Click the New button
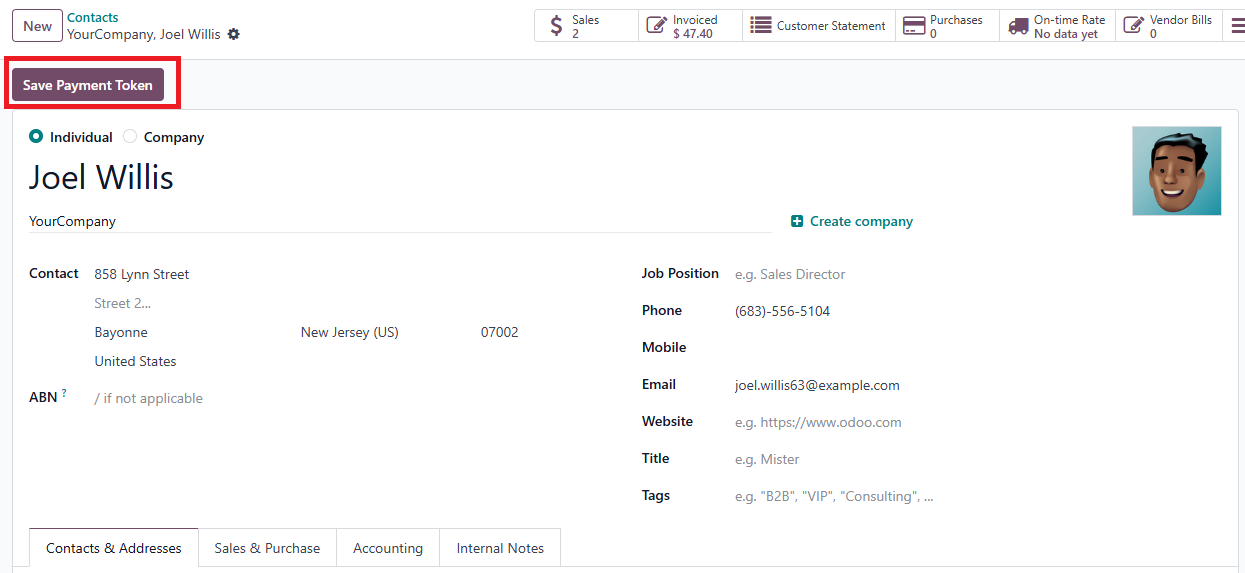Screen dimensions: 1245x573 point(37,26)
